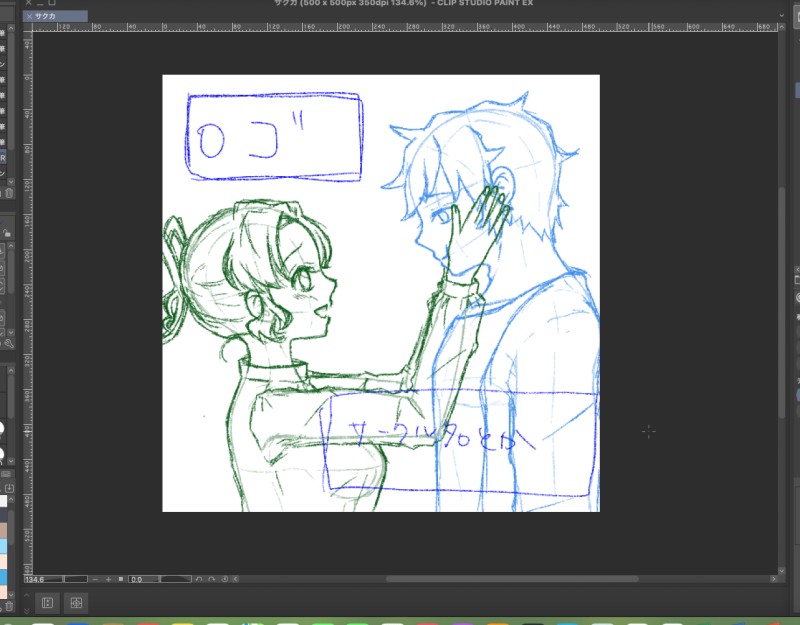Viewport: 800px width, 625px height.
Task: Close the サクカ canvas tab
Action: point(30,16)
